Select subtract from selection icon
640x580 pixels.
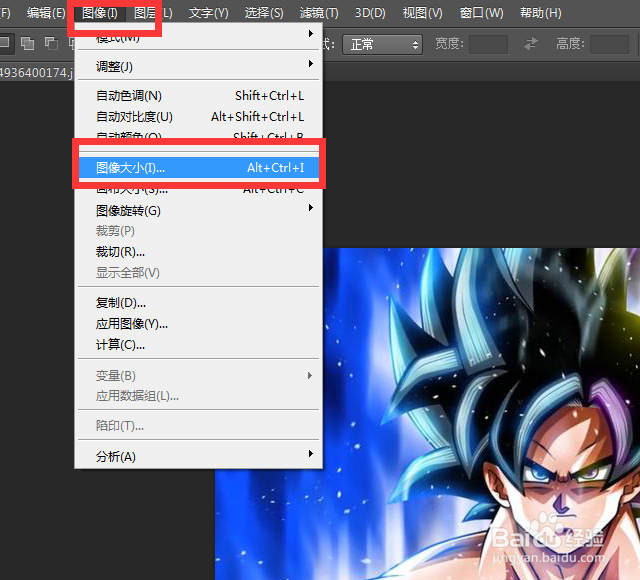coord(51,43)
